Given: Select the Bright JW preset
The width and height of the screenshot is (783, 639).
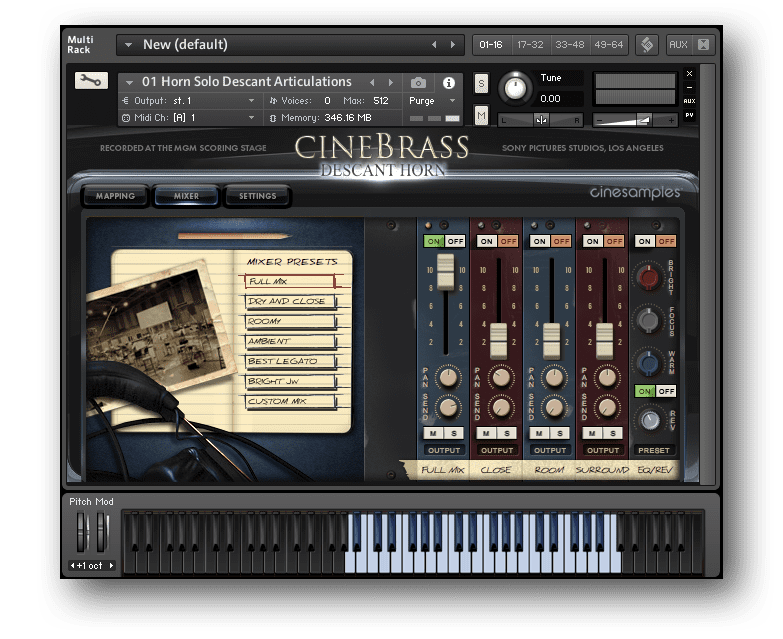Looking at the screenshot, I should click(x=291, y=381).
